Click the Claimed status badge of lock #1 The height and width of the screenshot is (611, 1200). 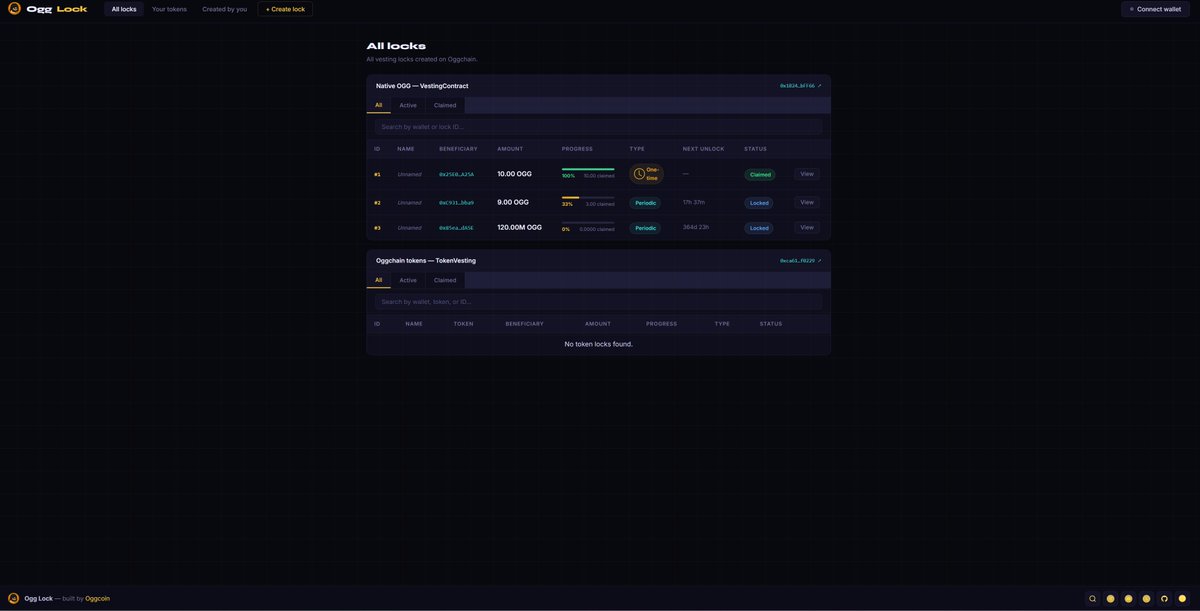coord(760,175)
